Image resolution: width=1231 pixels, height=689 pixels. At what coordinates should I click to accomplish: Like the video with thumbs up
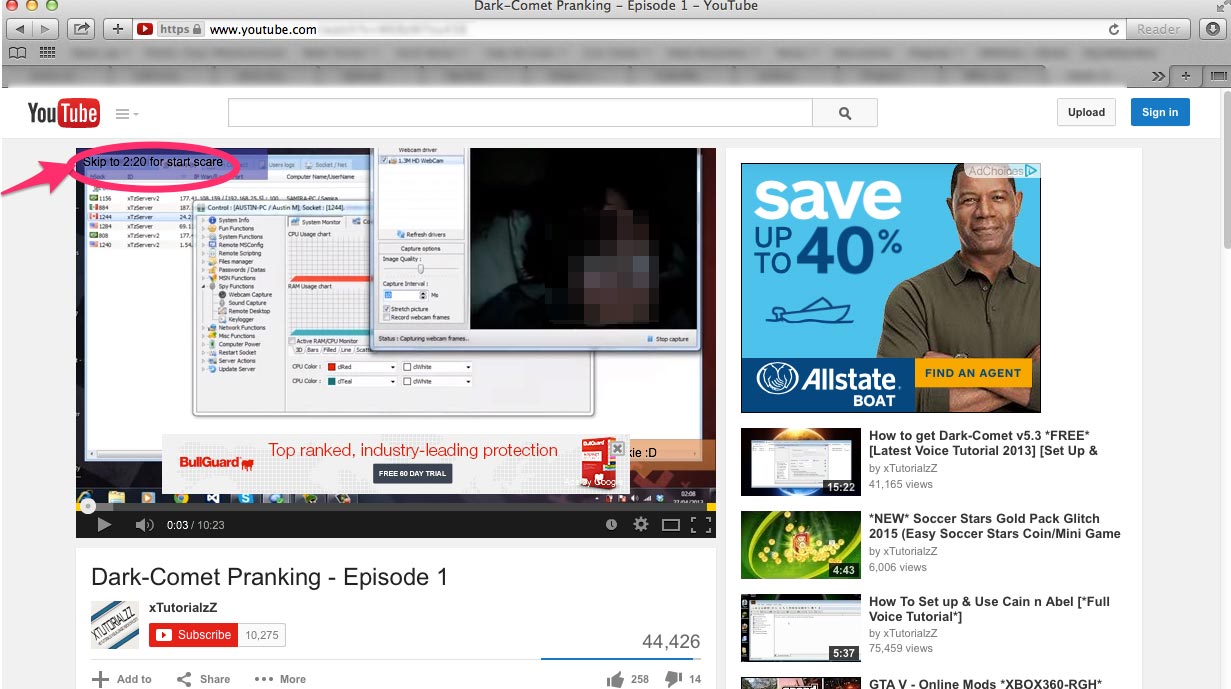pos(616,679)
